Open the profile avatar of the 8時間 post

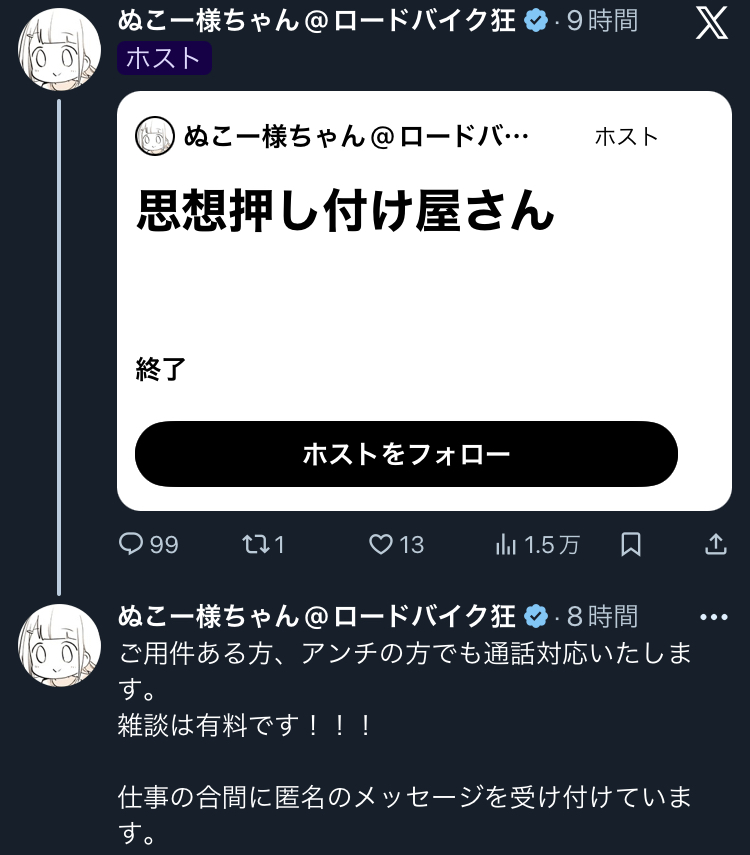60,645
